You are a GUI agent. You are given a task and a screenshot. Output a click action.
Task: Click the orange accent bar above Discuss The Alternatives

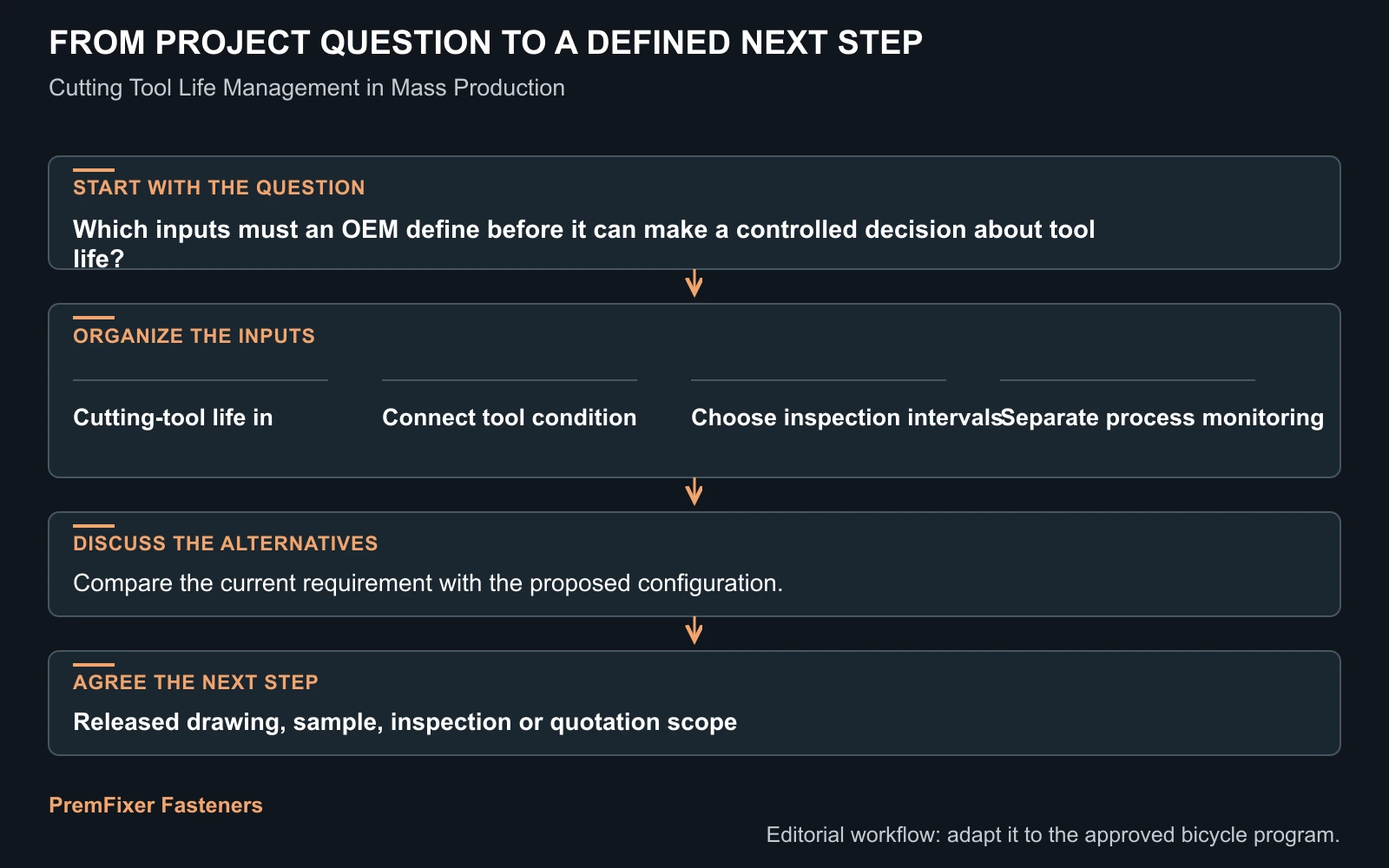[94, 526]
